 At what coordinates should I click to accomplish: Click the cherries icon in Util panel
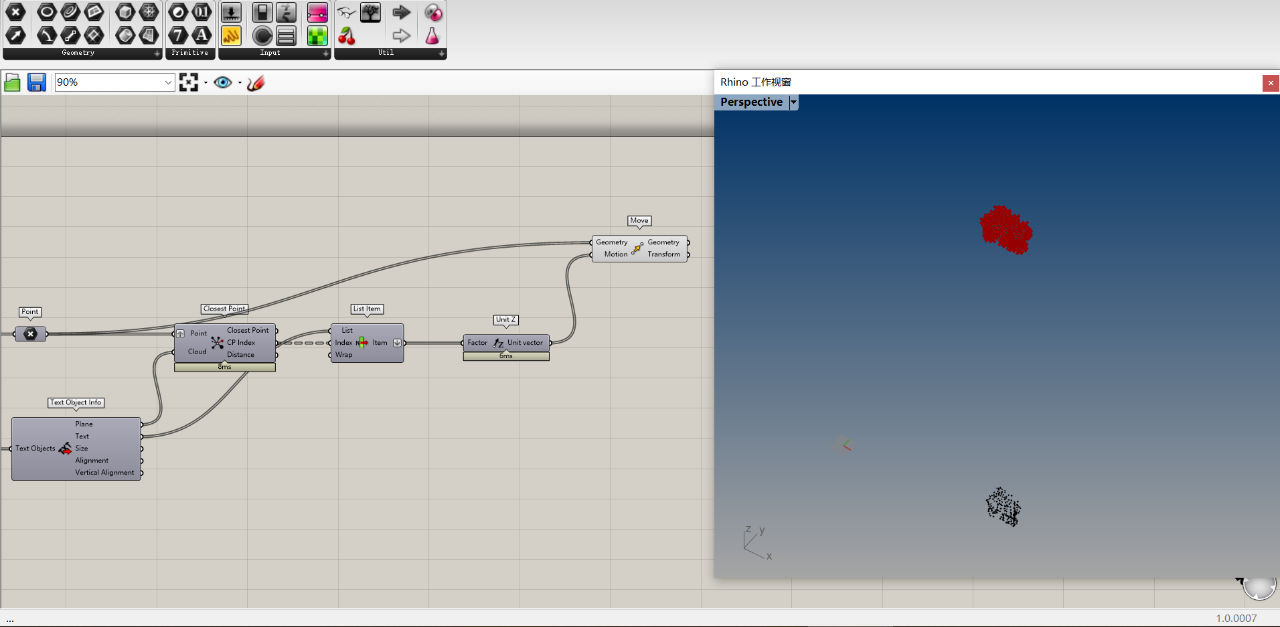point(346,36)
